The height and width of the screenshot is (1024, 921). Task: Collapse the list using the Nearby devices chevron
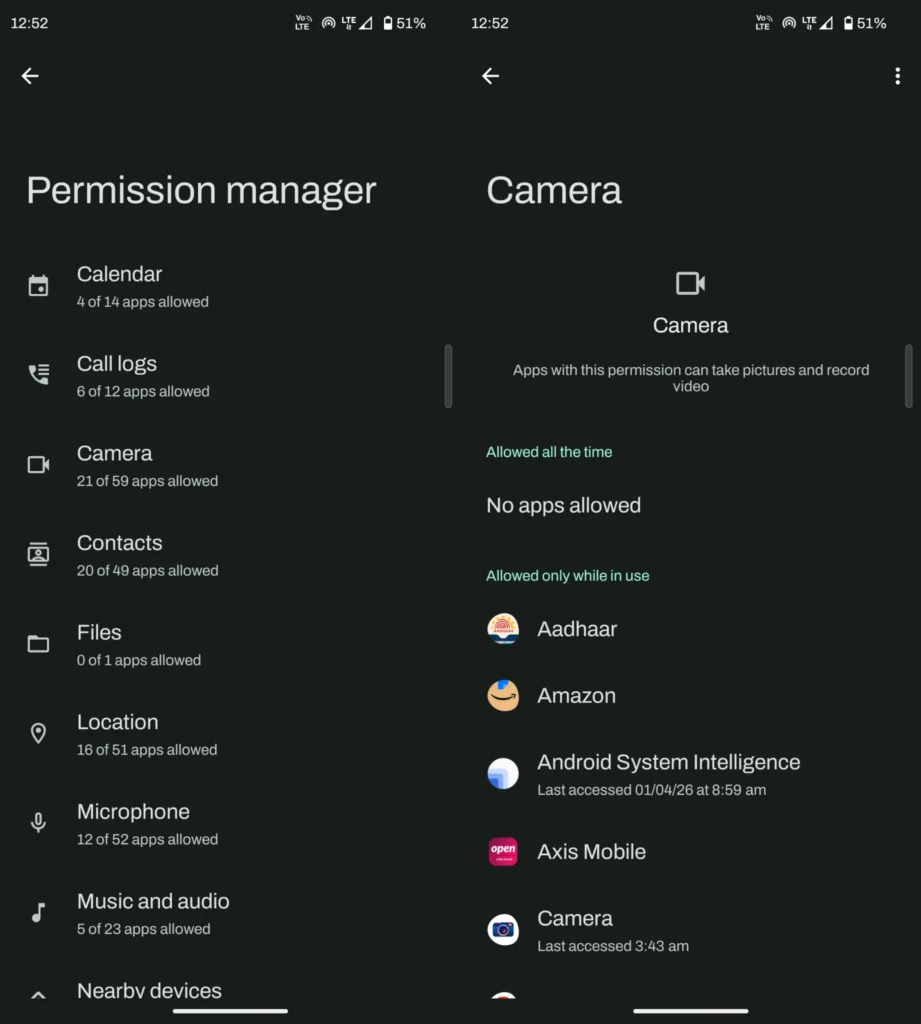pos(38,994)
